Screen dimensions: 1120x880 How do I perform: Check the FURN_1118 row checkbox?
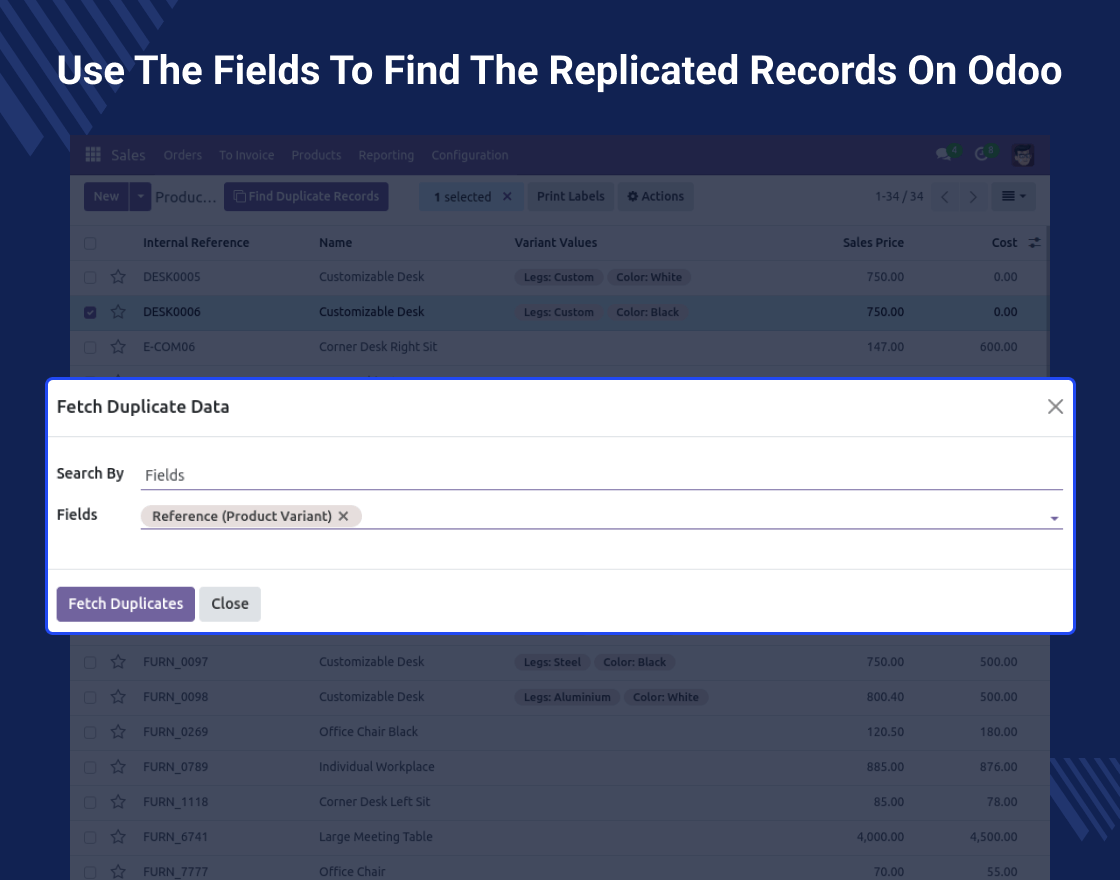tap(90, 802)
